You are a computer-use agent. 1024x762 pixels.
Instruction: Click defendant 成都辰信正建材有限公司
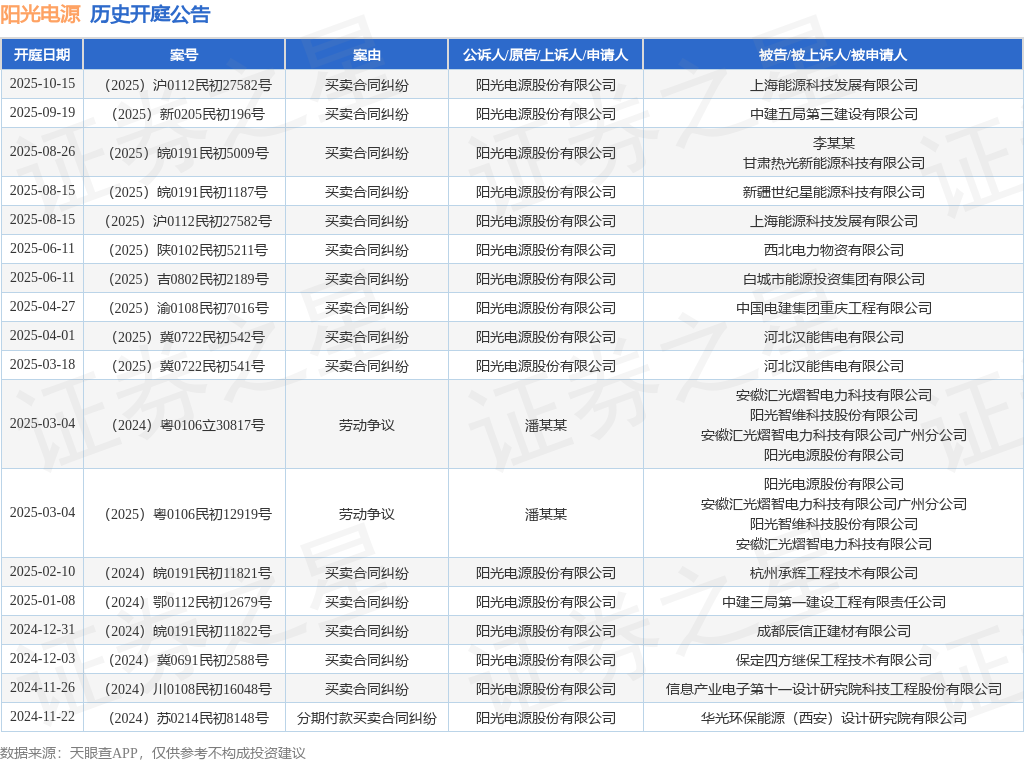coord(834,631)
